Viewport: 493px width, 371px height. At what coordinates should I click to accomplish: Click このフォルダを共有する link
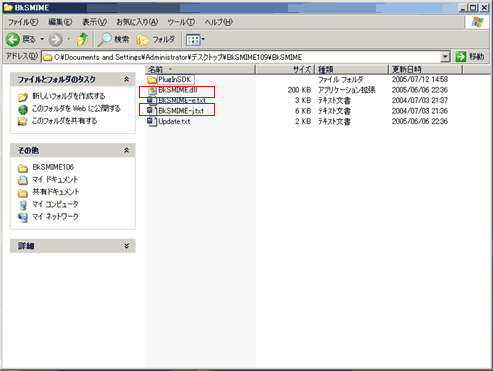pyautogui.click(x=64, y=121)
